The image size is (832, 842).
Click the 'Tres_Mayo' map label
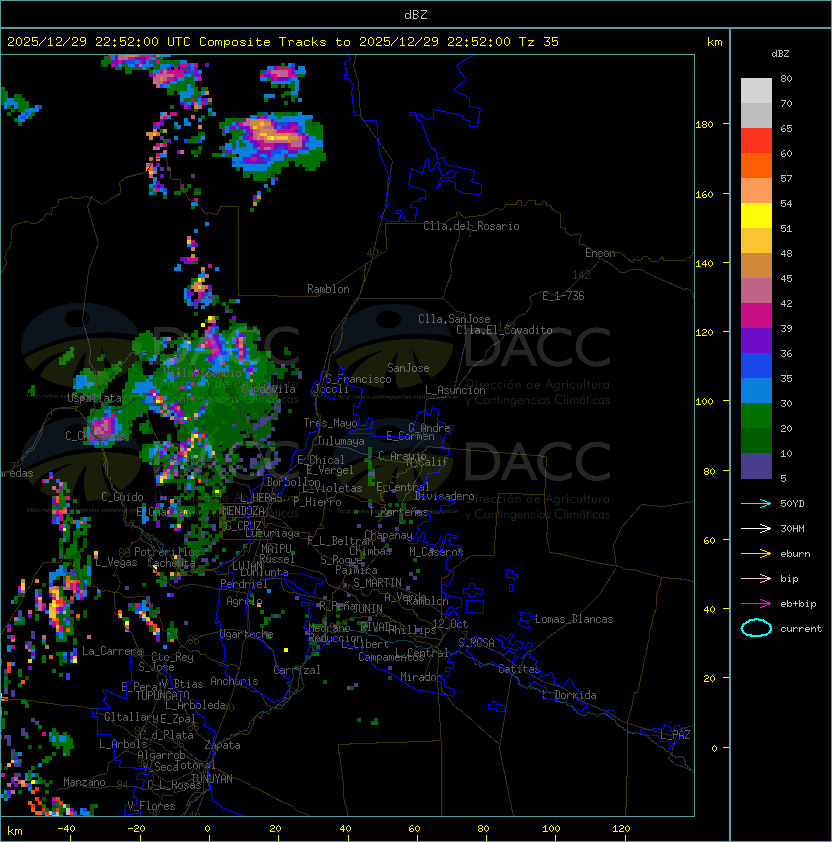(330, 423)
